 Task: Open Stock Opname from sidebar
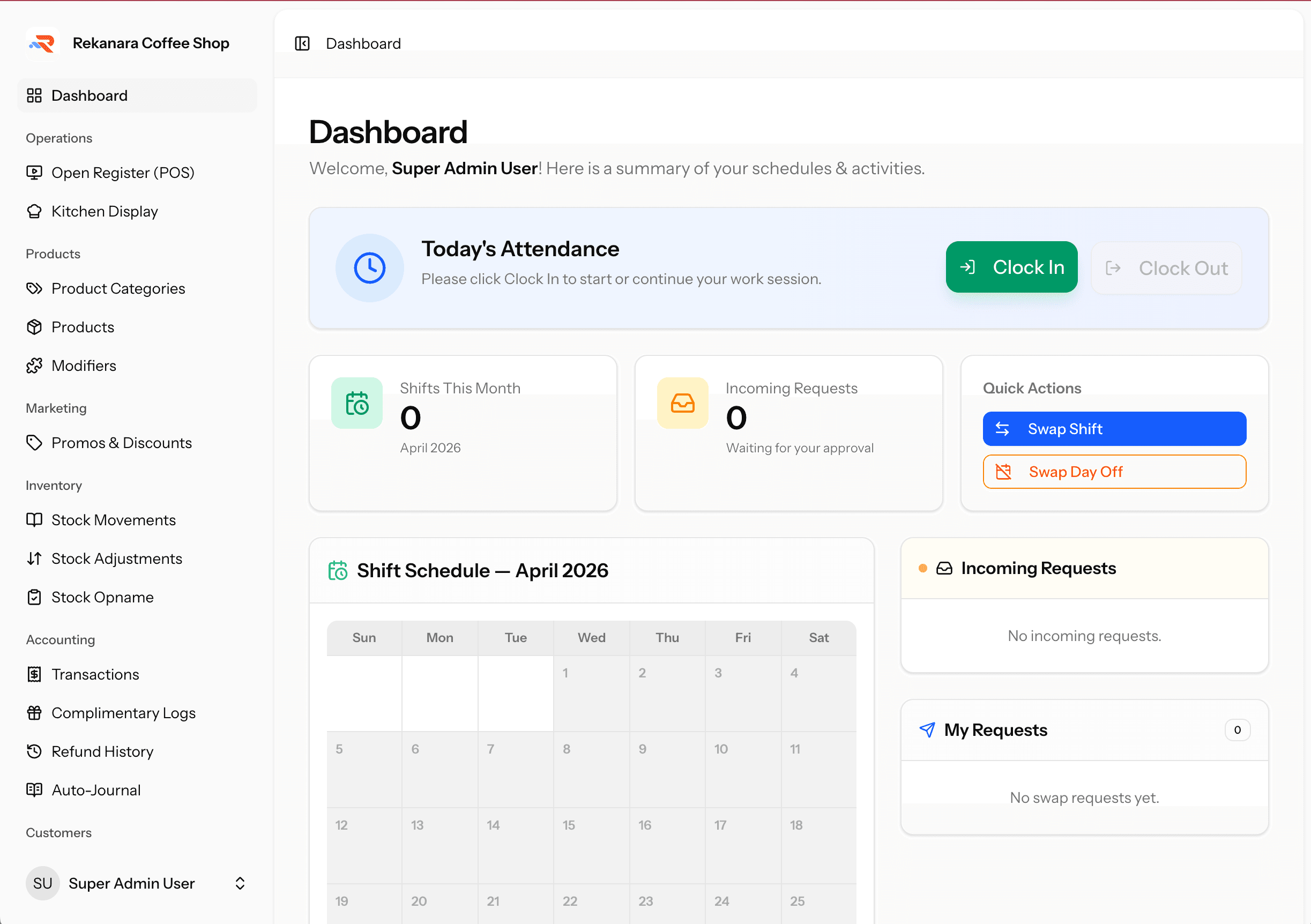tap(137, 597)
